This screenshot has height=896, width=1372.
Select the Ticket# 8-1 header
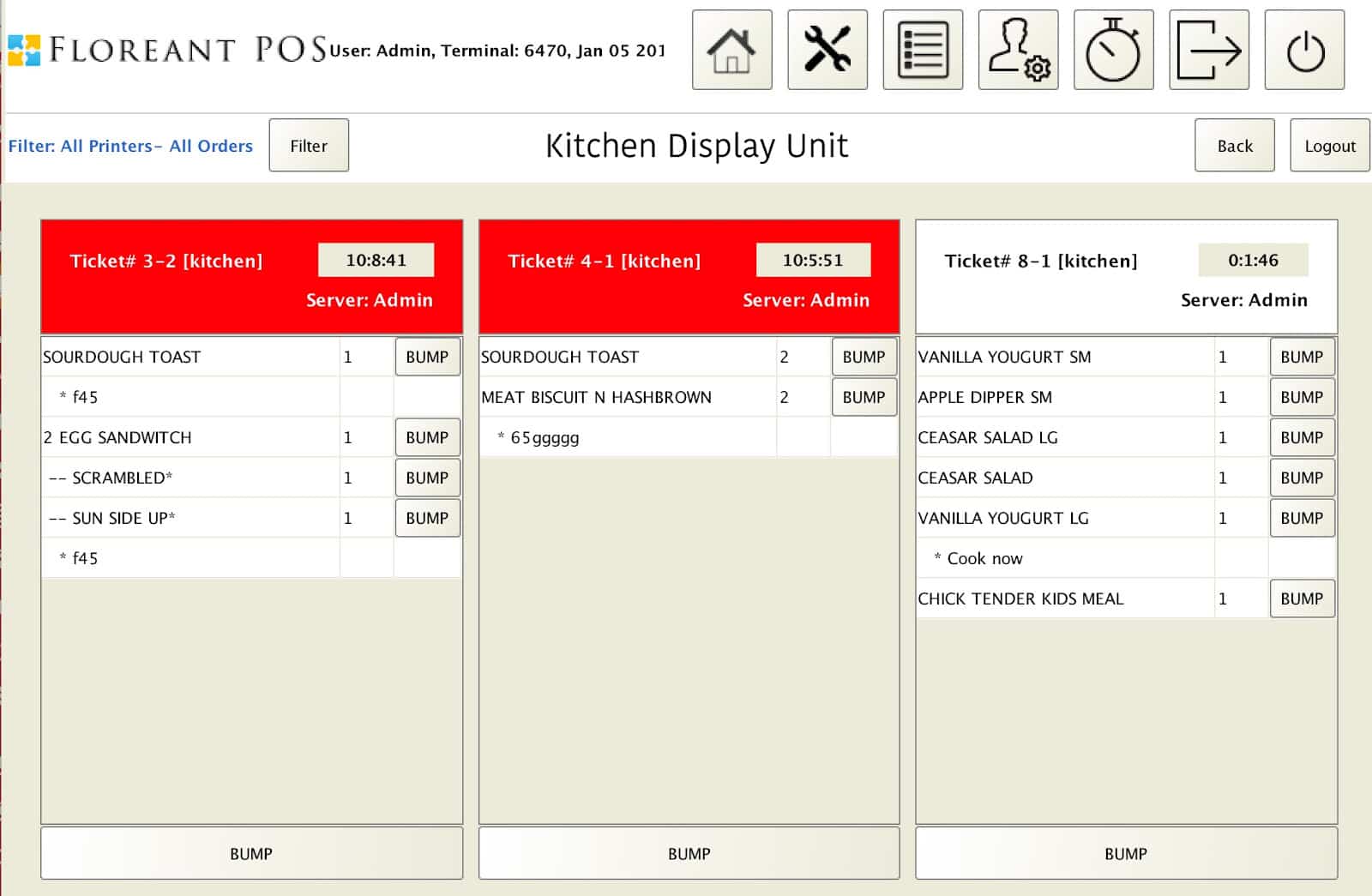point(1040,261)
